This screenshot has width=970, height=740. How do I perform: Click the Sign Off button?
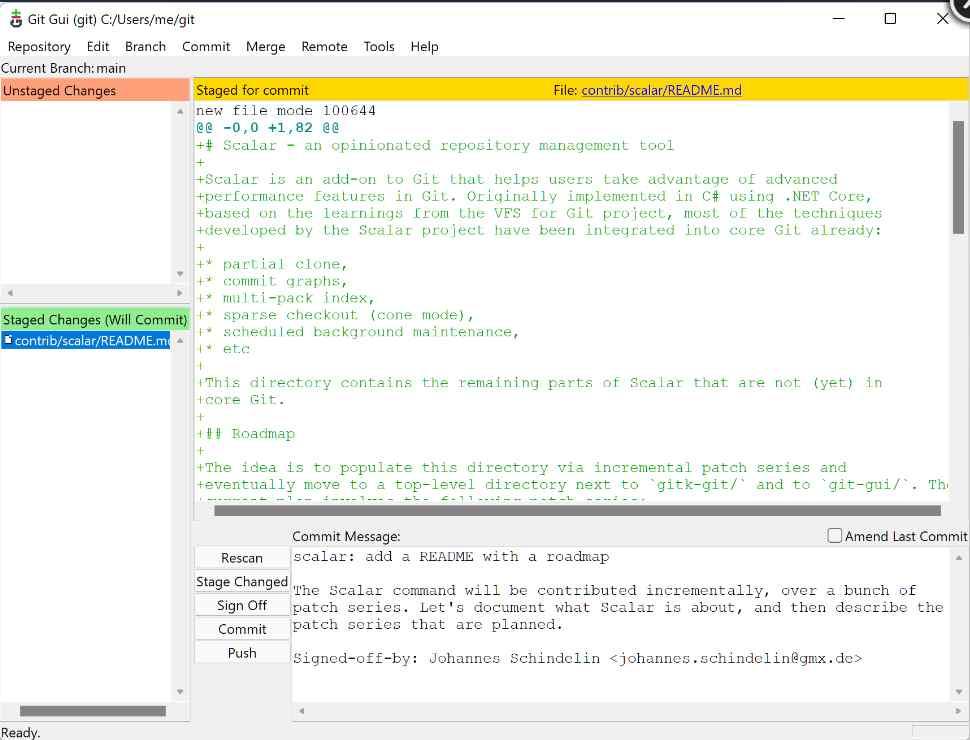coord(242,605)
